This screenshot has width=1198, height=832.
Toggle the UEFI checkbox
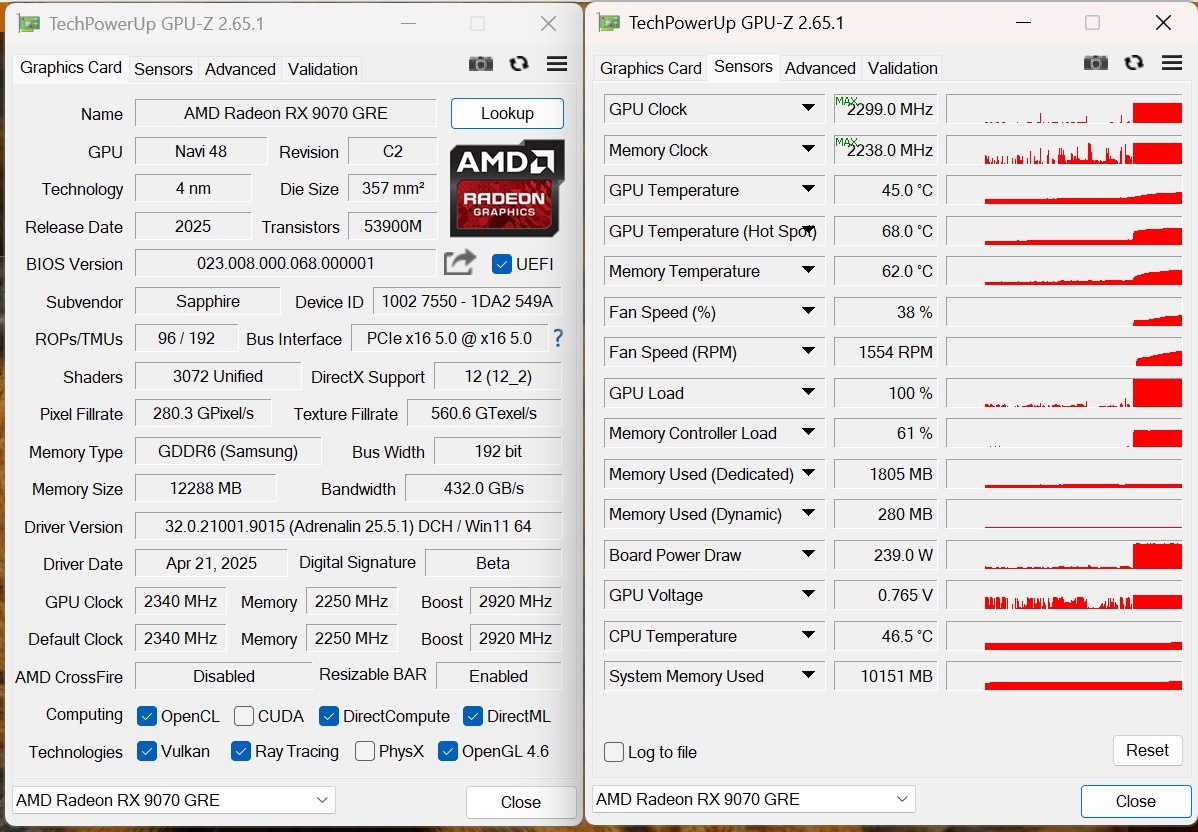(x=501, y=264)
